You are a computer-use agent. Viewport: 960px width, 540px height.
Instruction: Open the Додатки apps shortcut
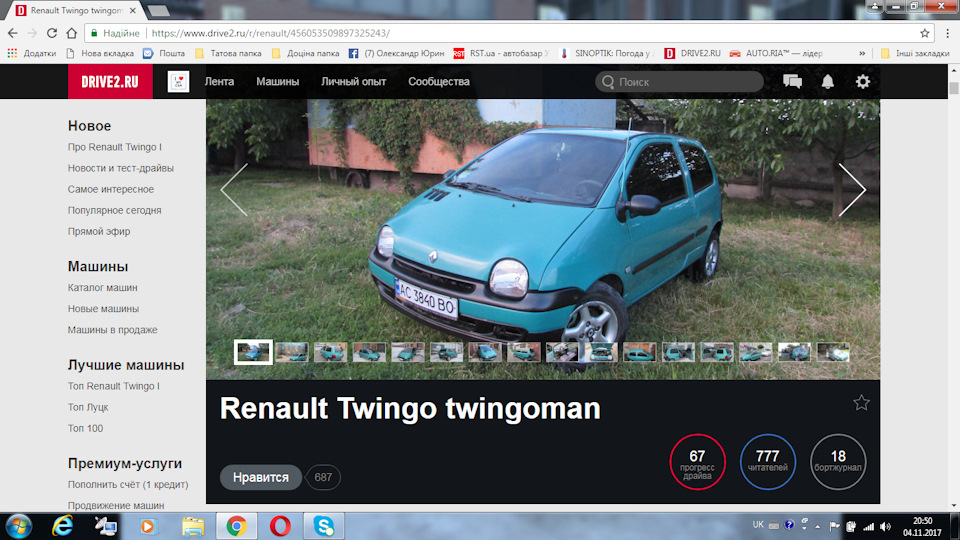point(32,53)
